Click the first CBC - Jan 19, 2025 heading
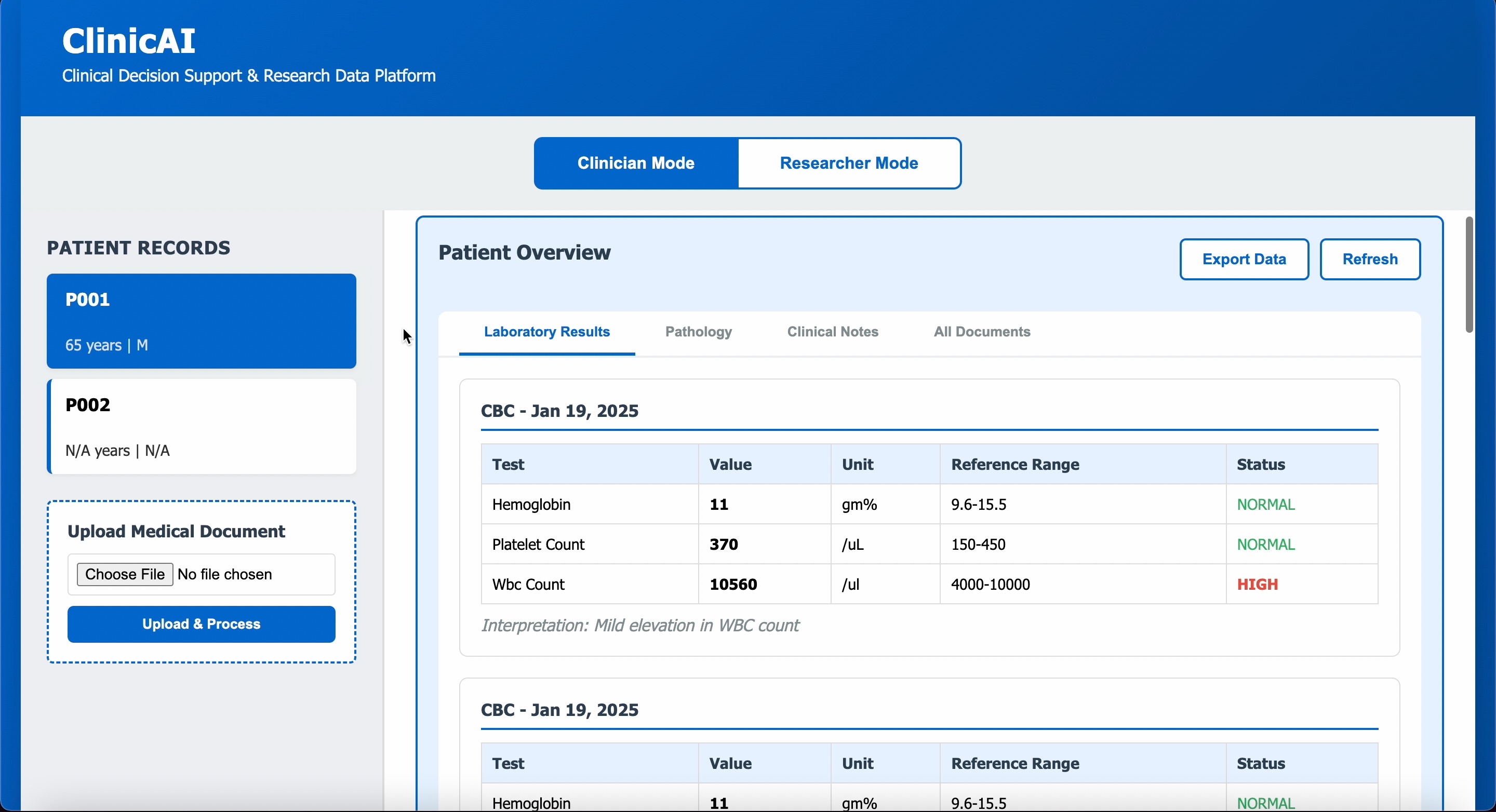Screen dimensions: 1496x812 tap(559, 411)
